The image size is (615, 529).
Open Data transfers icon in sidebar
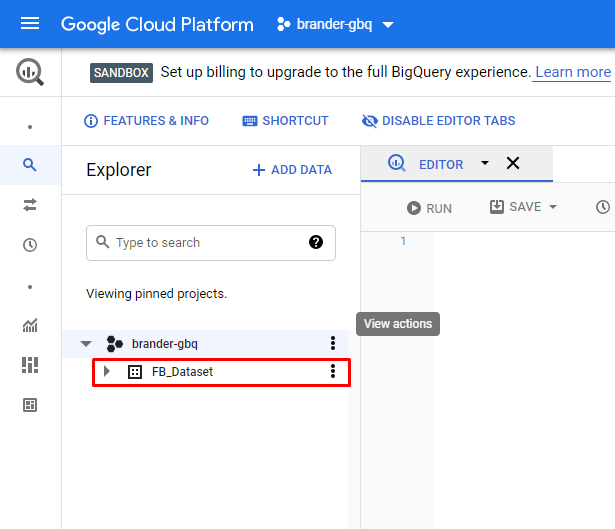pos(30,204)
